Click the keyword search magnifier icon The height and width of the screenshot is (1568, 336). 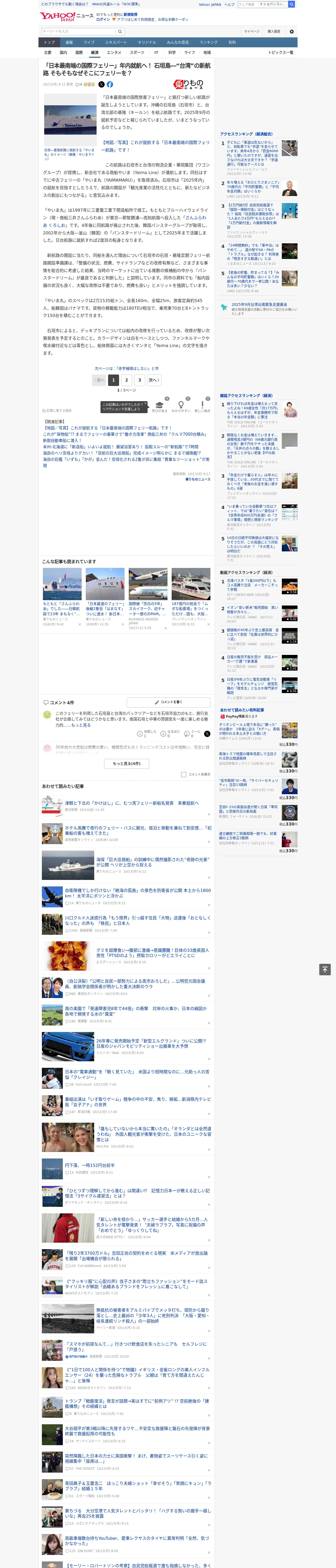click(x=120, y=32)
